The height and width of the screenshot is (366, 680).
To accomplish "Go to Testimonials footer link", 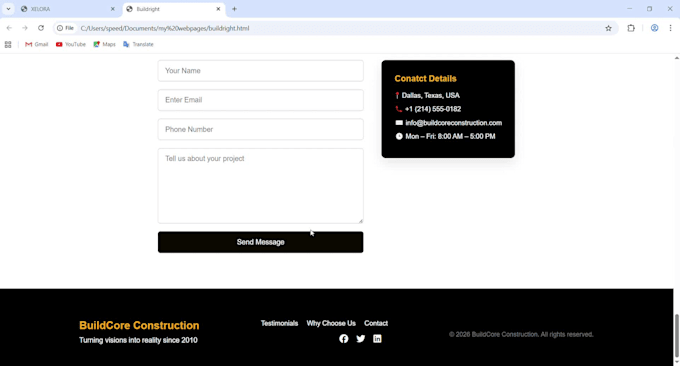I will [x=279, y=323].
